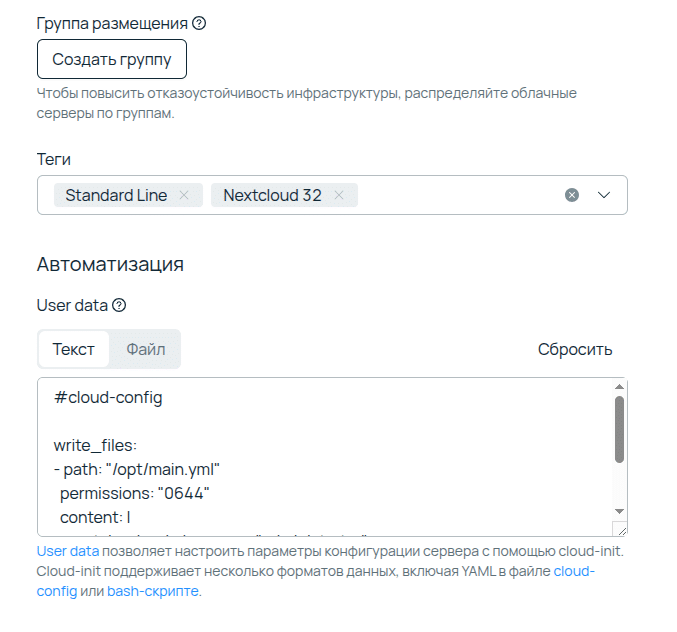Remove the Nextcloud 32 tag

[339, 195]
